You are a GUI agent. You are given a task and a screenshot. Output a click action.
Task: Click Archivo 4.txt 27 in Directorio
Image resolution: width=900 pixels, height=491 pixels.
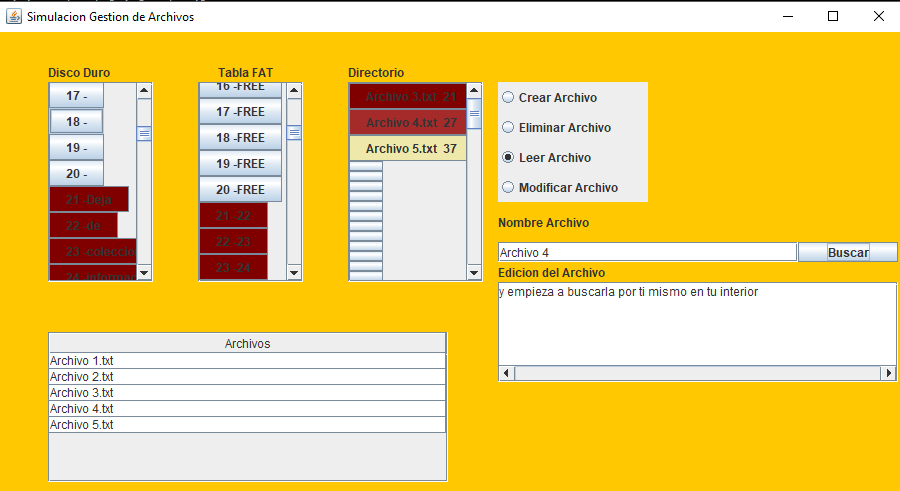[408, 122]
